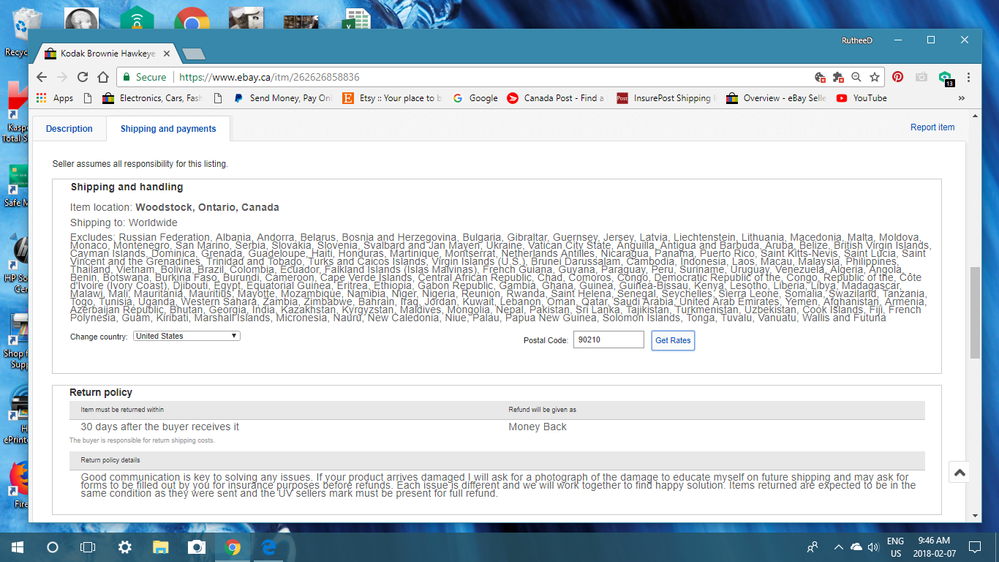Open the Overview eBay Seller bookmark

point(776,98)
